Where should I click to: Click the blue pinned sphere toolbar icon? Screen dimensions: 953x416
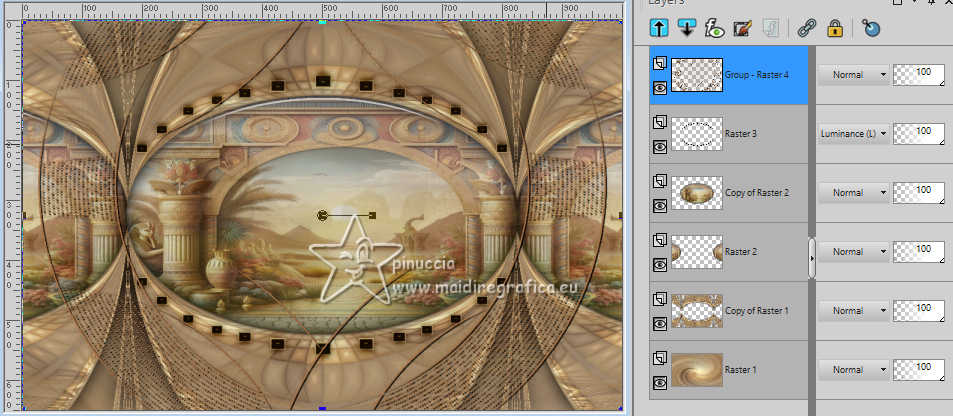[870, 28]
